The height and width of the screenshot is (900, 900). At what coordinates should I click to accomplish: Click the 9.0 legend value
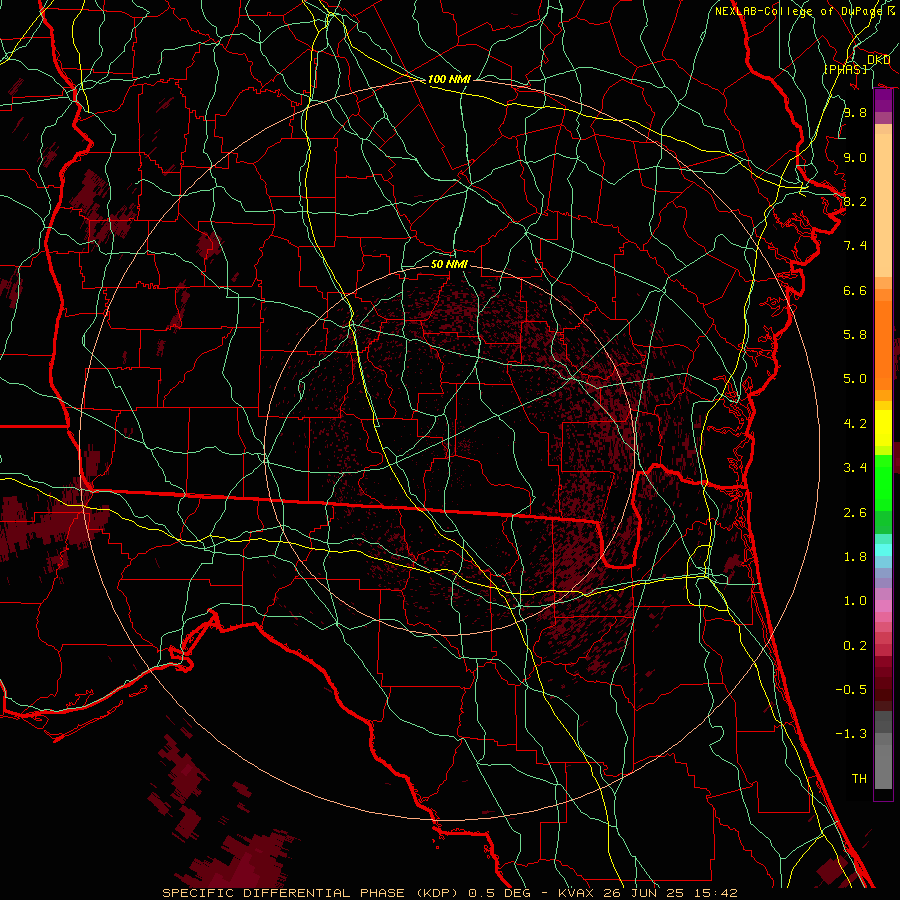[855, 157]
